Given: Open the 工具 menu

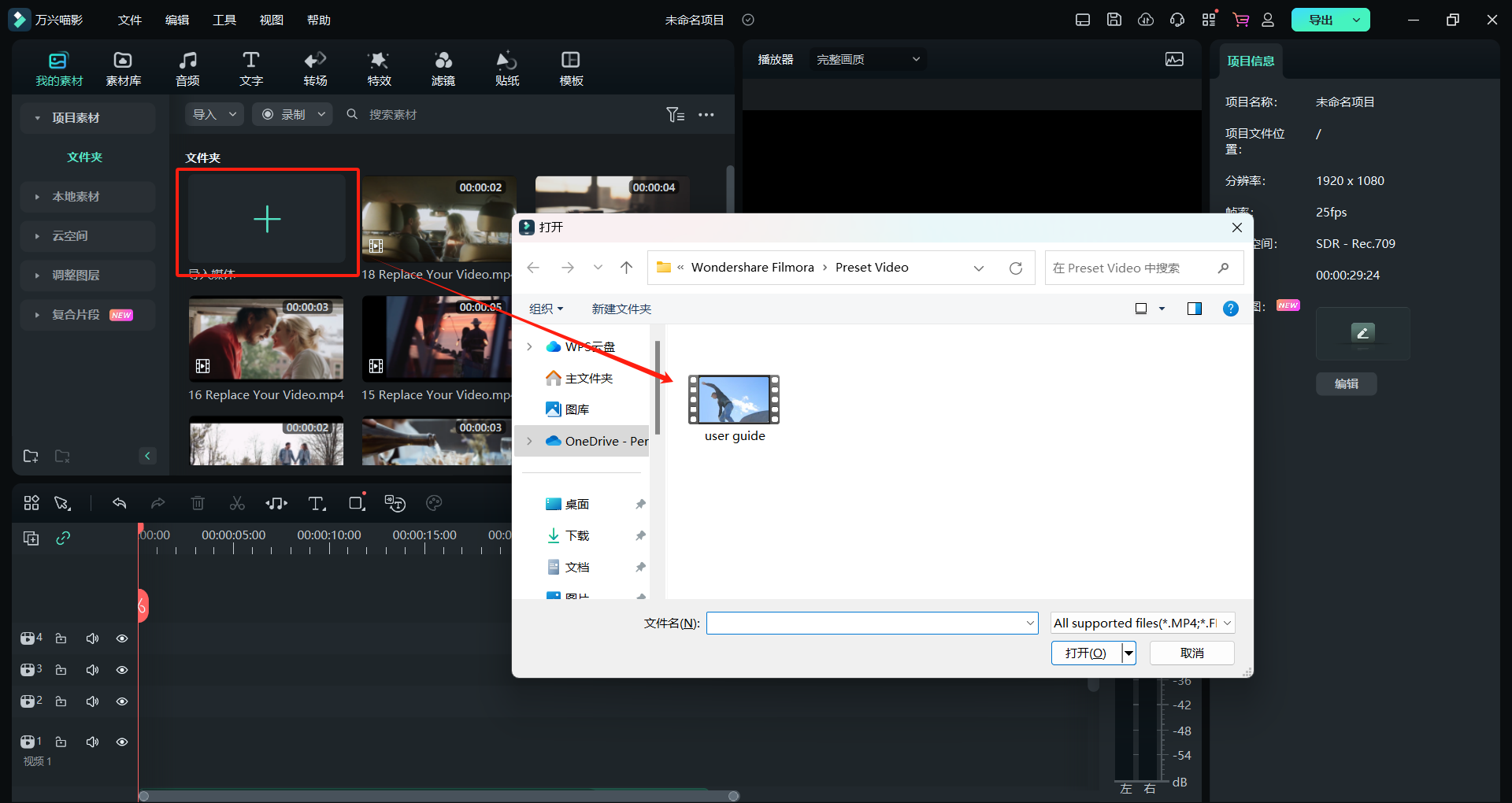Looking at the screenshot, I should [224, 20].
